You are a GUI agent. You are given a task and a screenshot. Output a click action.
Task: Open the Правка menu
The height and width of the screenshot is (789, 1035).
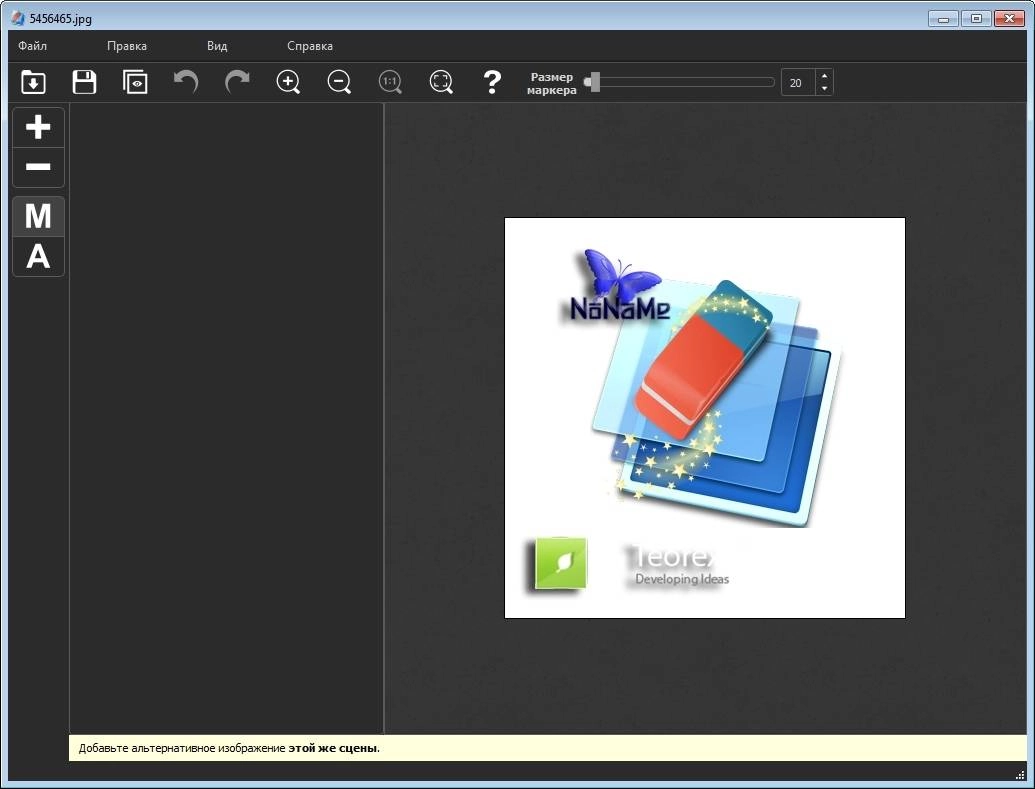(127, 46)
